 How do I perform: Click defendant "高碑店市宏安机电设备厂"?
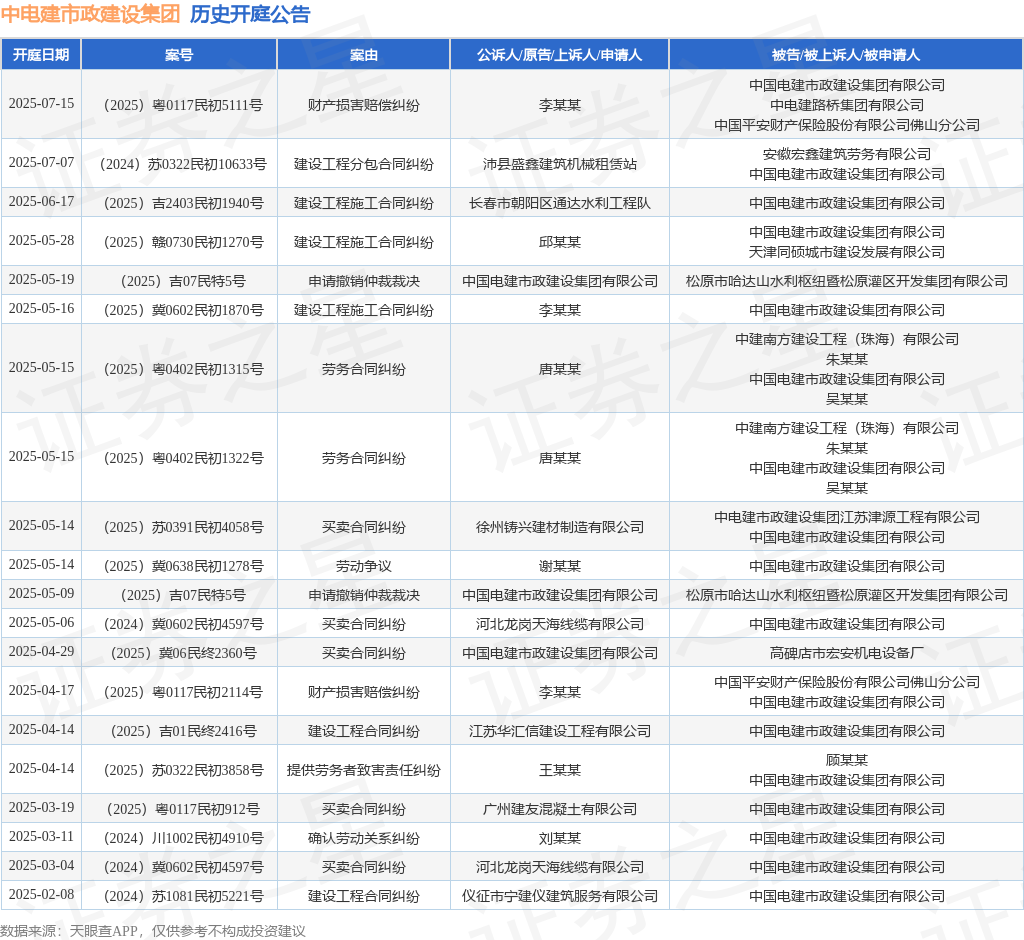pyautogui.click(x=846, y=653)
